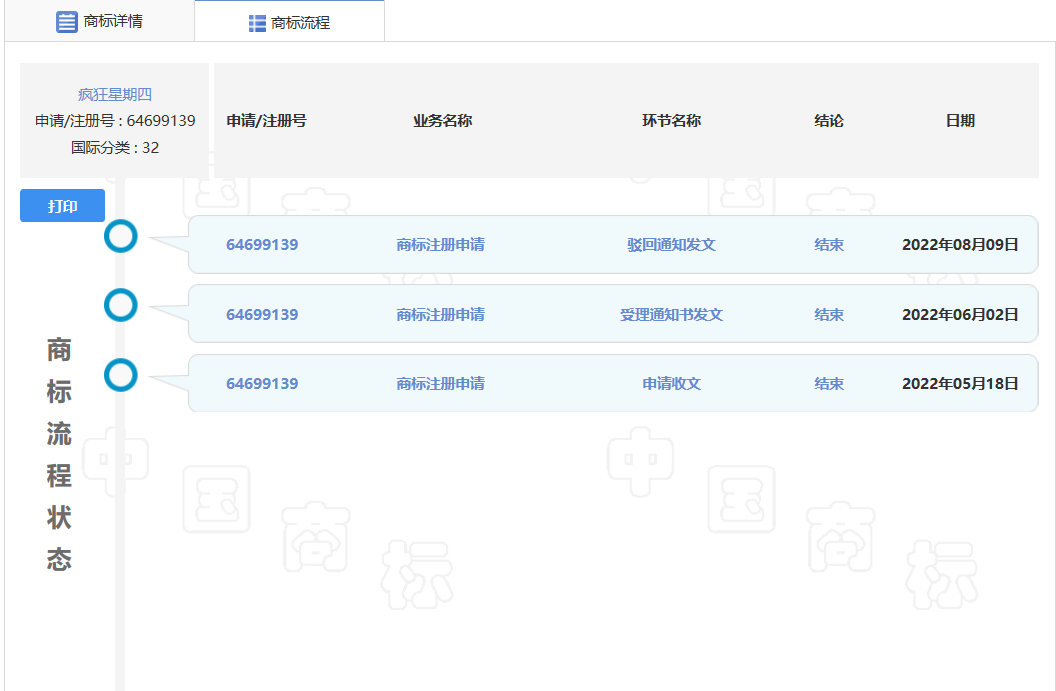Click the 环节名称 column header

tap(671, 121)
